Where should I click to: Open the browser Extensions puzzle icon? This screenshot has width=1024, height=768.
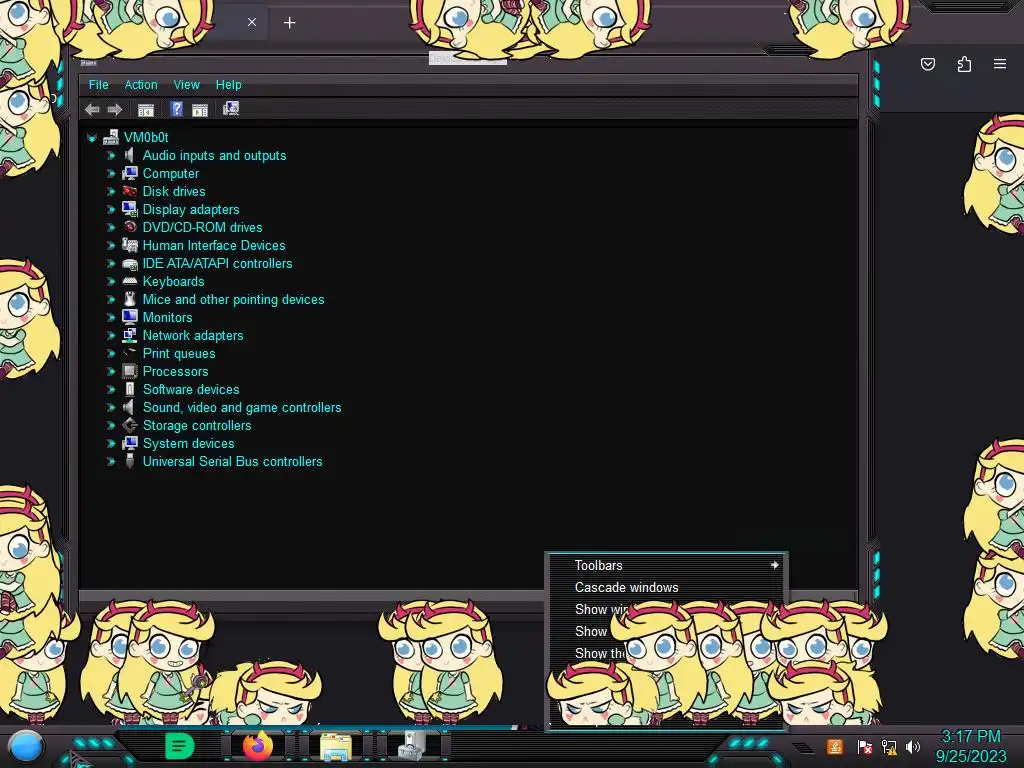(x=965, y=64)
